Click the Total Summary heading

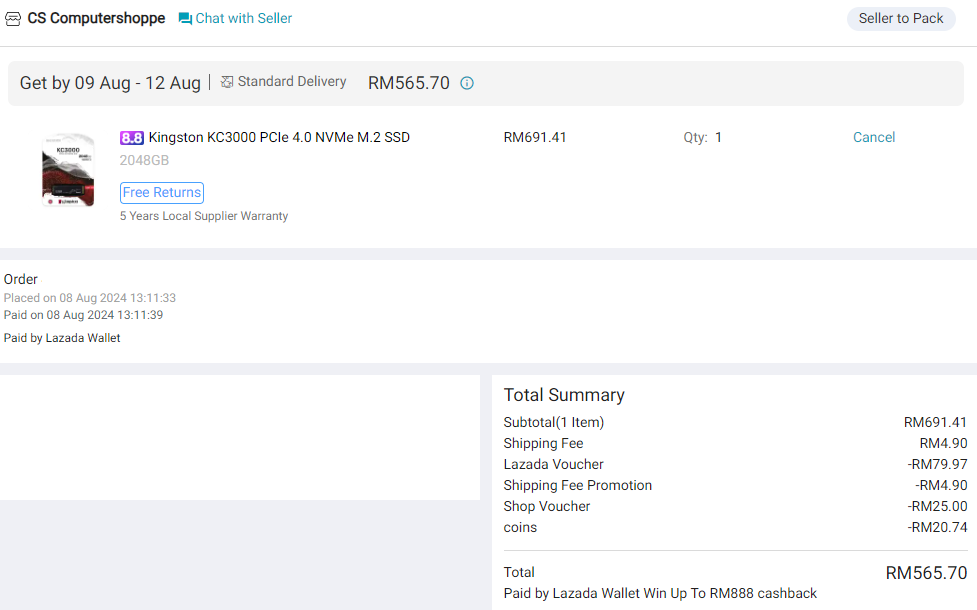tap(564, 395)
